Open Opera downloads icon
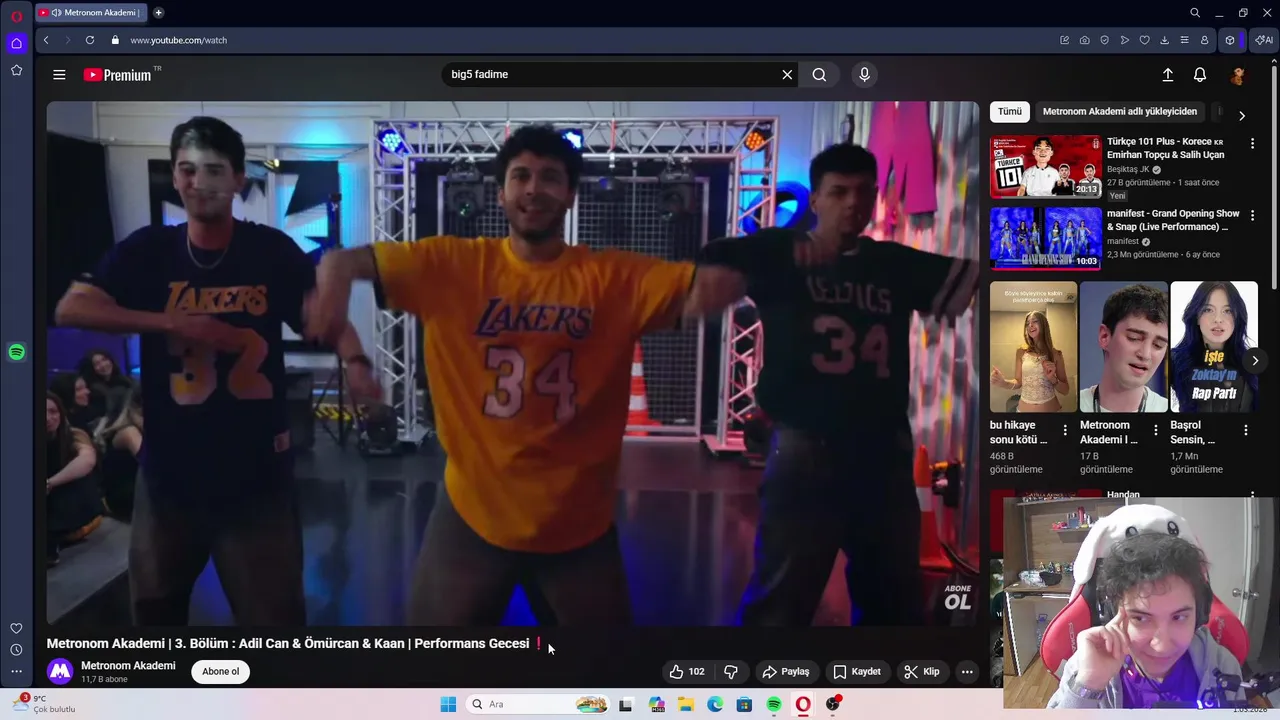Viewport: 1280px width, 720px height. pyautogui.click(x=1165, y=40)
